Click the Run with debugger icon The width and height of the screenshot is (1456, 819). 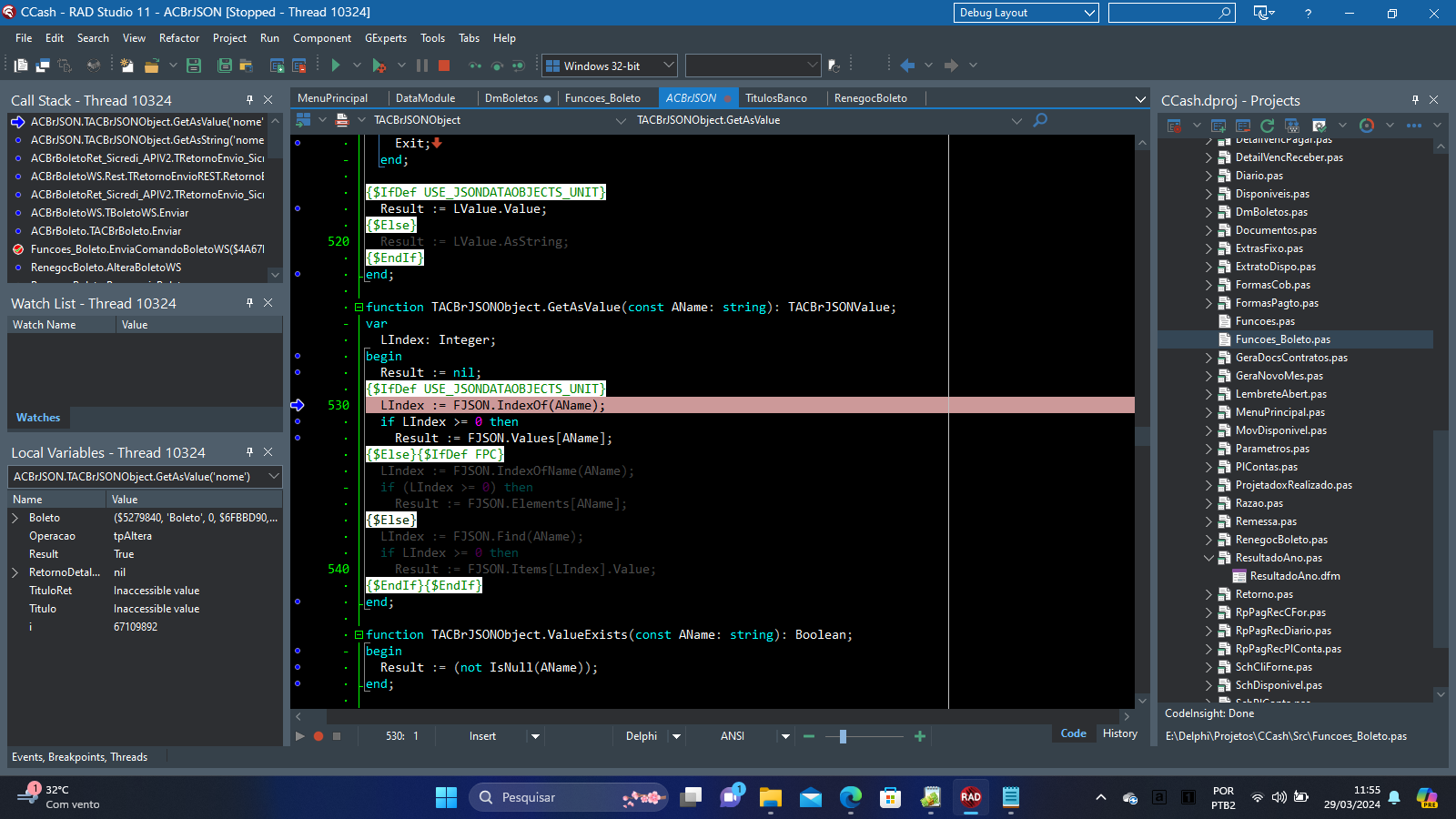379,66
